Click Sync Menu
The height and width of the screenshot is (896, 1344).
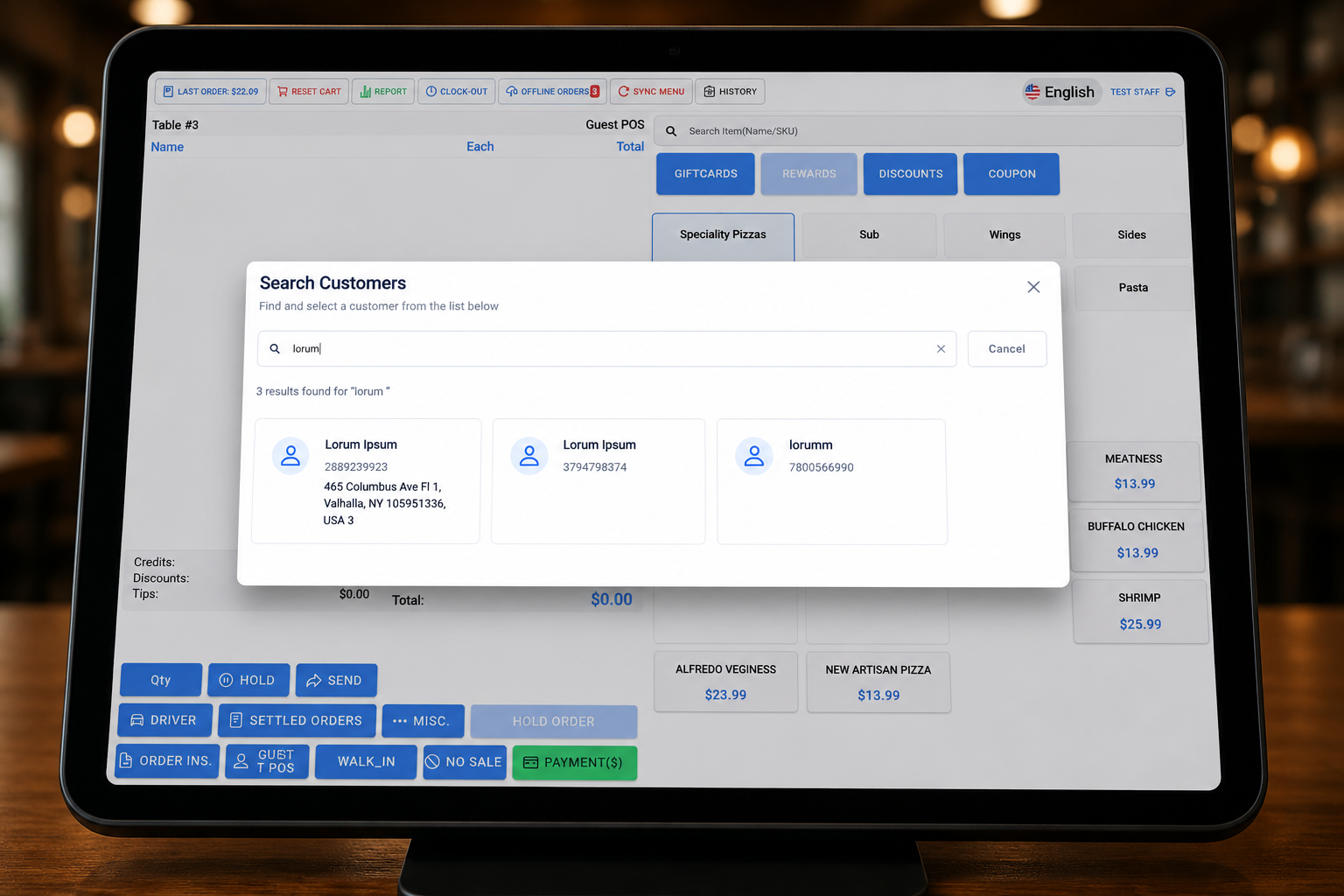point(651,91)
